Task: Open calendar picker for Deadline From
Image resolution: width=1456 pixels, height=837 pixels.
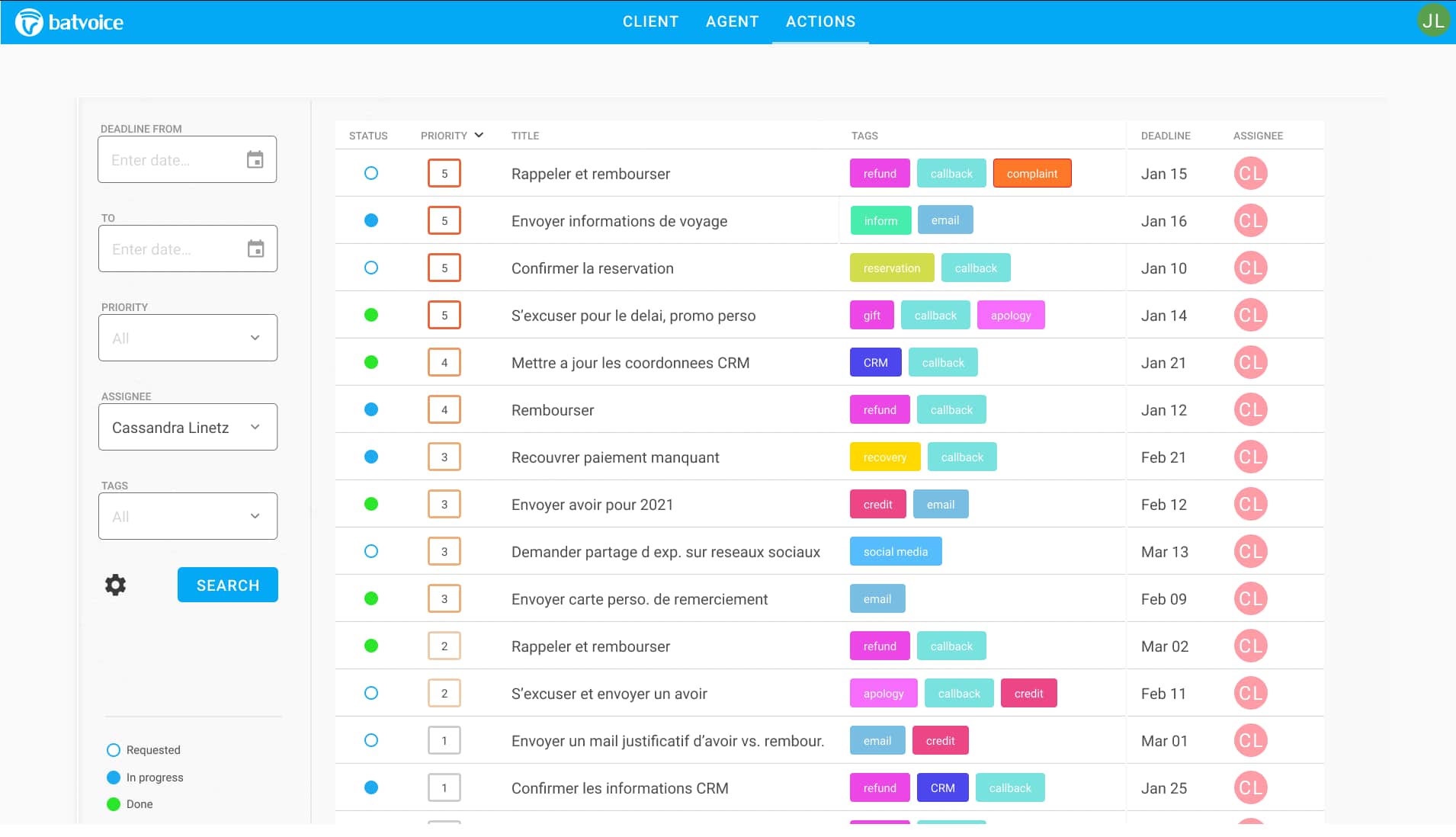Action: pyautogui.click(x=255, y=160)
